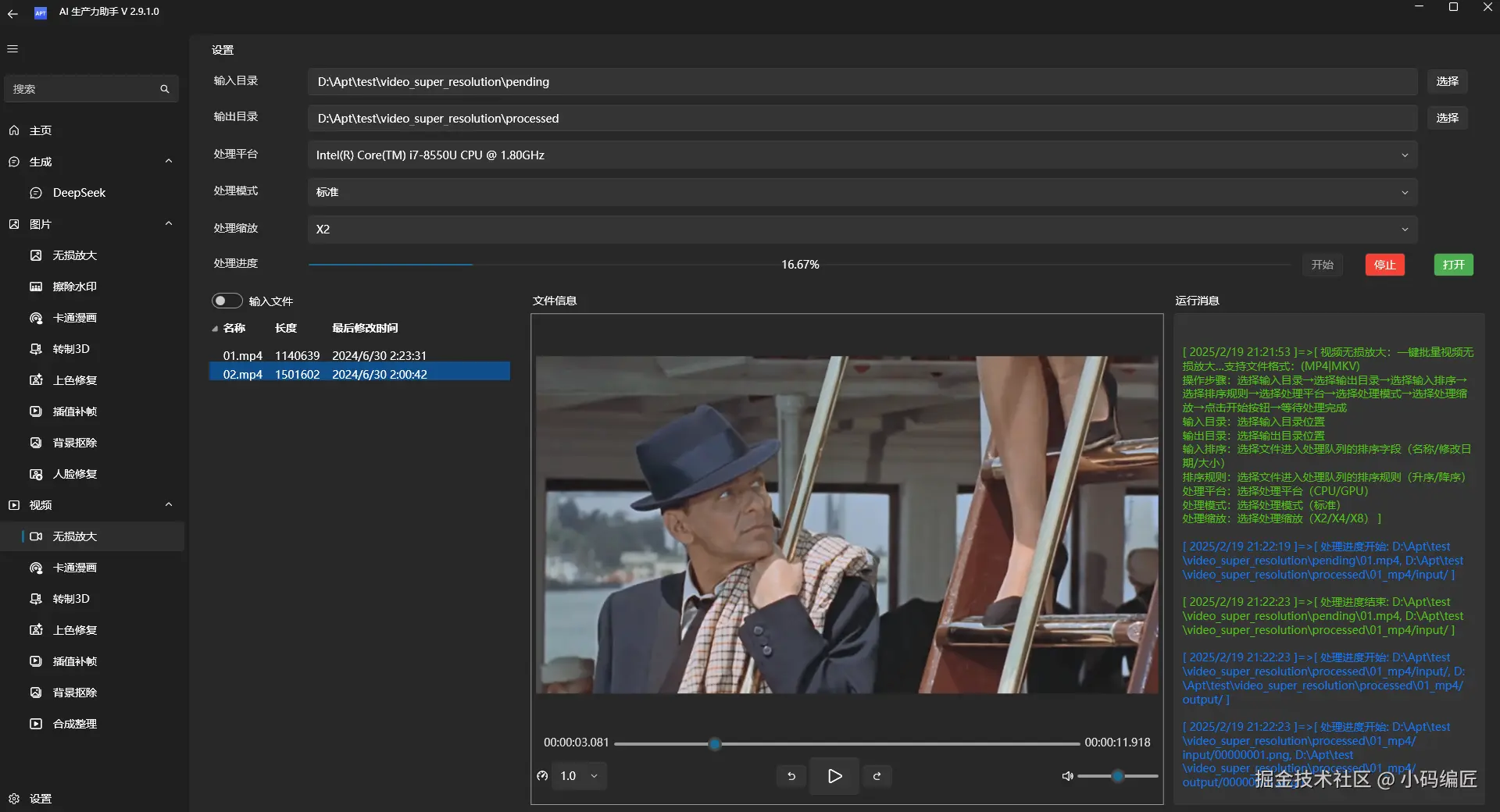The width and height of the screenshot is (1500, 812).
Task: Open the playback speed 1.0 dropdown
Action: 579,776
